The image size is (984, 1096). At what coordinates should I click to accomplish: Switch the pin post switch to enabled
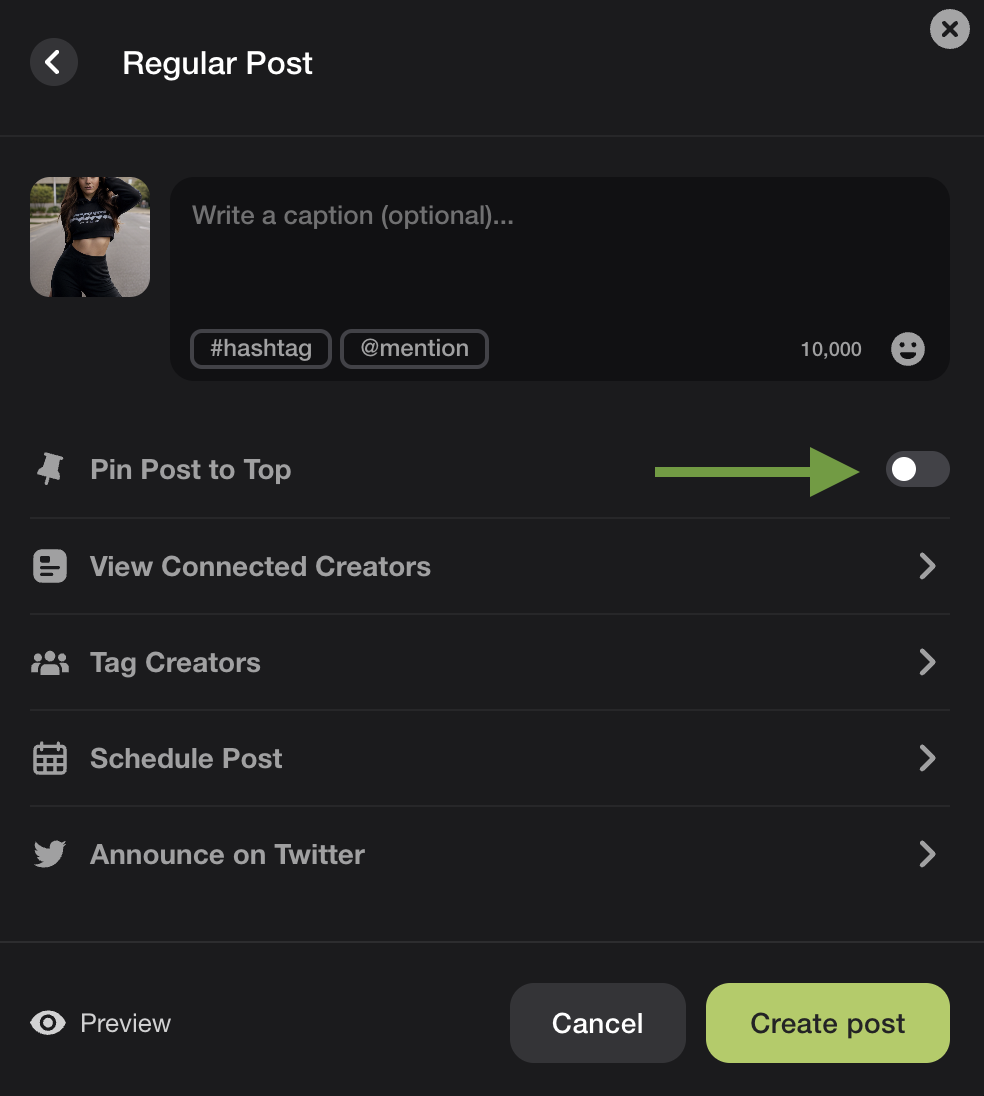click(917, 469)
